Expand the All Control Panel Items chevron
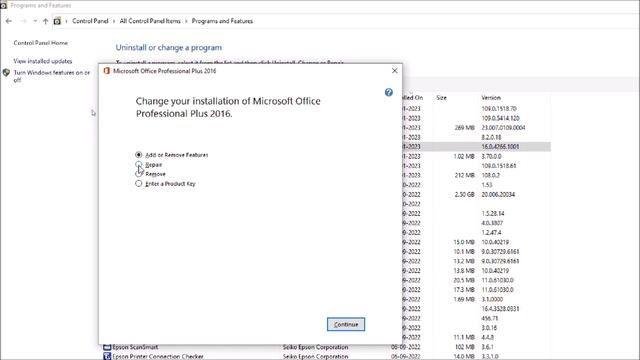640x360 pixels. click(186, 21)
